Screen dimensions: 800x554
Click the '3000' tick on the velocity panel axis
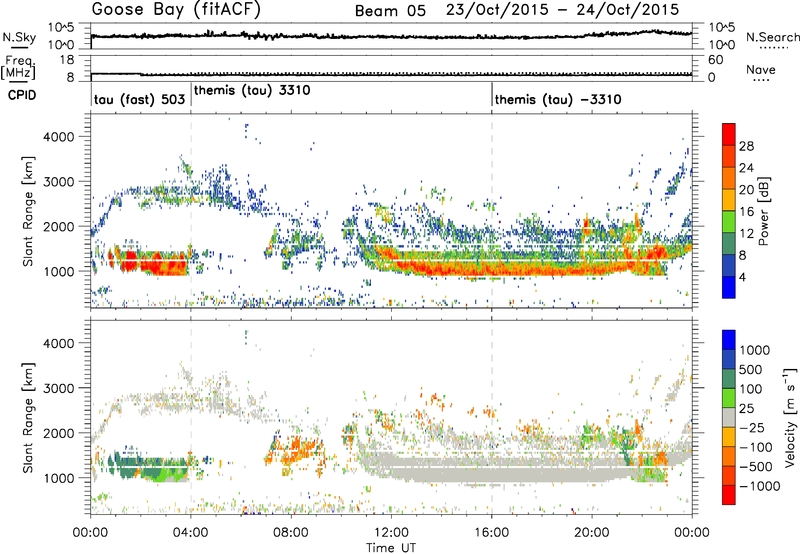[x=58, y=388]
